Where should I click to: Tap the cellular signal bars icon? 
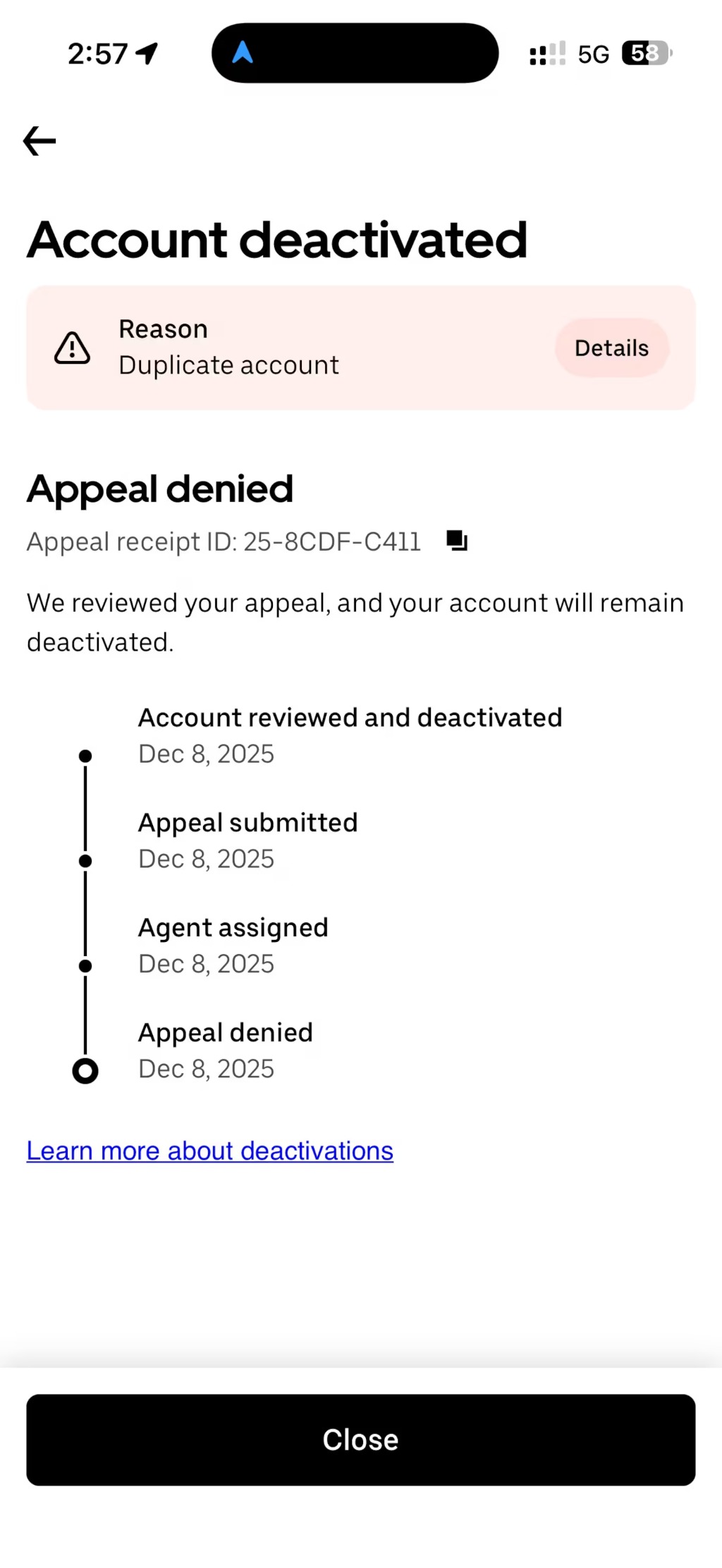pyautogui.click(x=547, y=54)
